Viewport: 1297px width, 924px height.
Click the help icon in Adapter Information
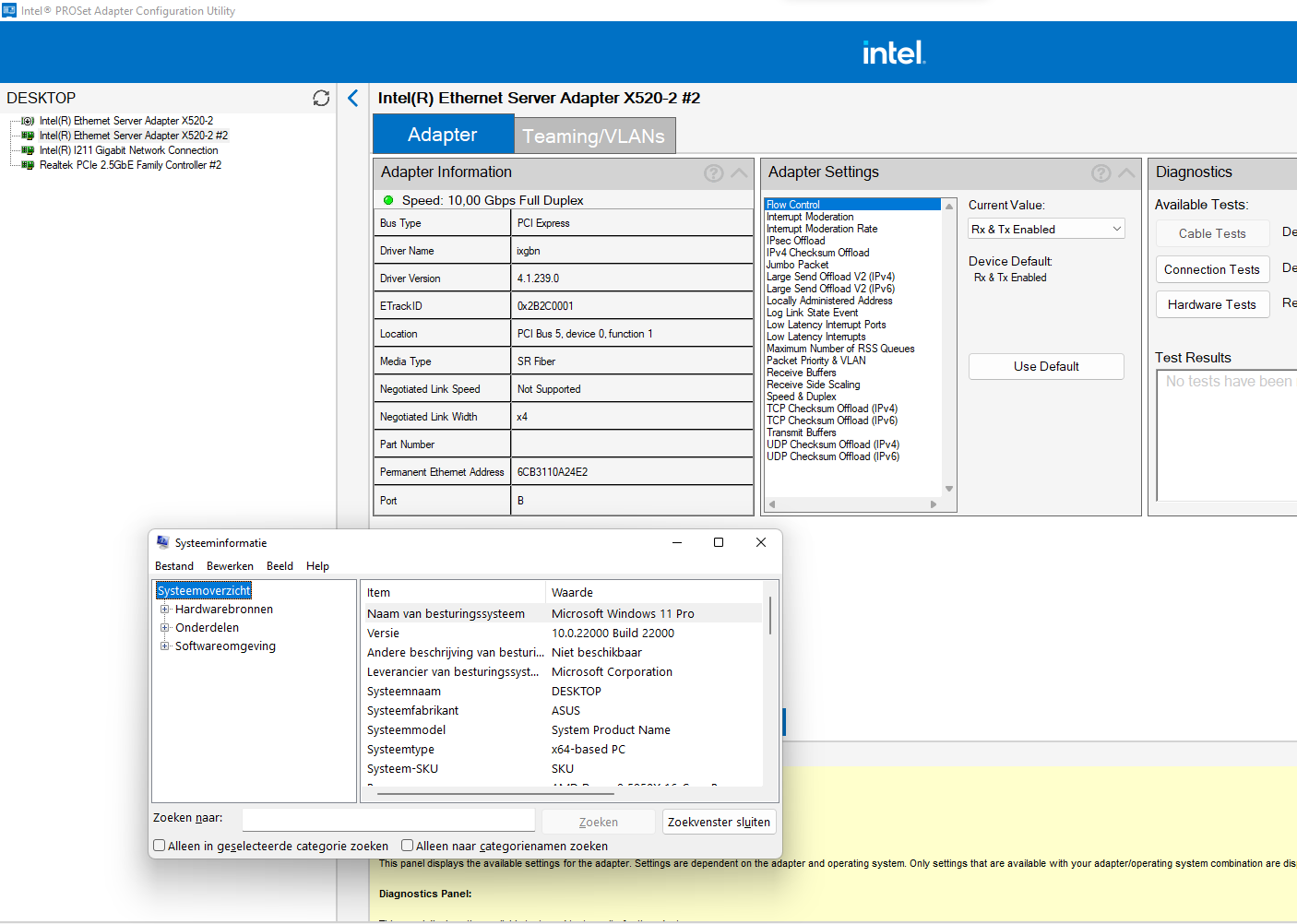[x=713, y=172]
